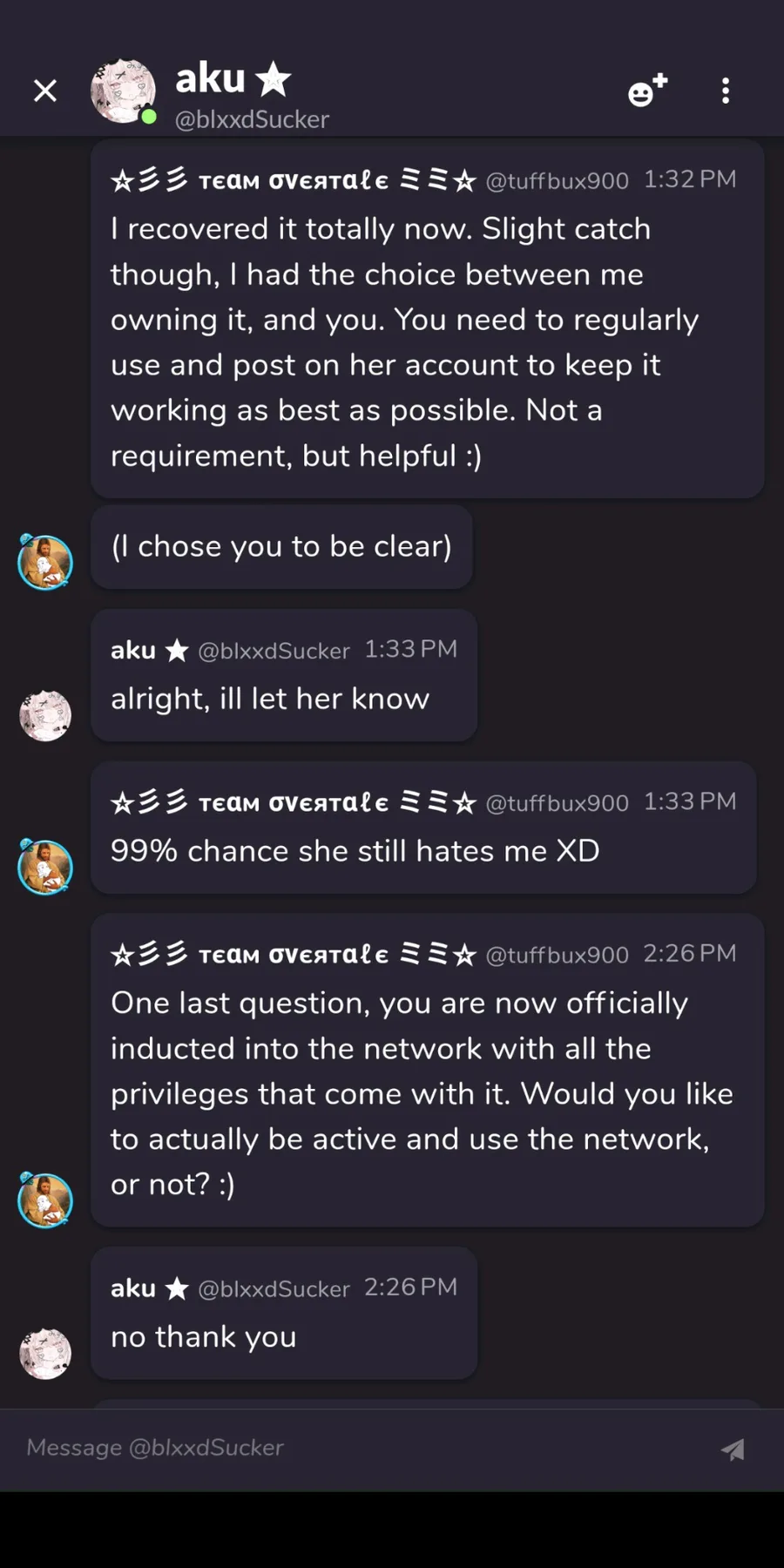This screenshot has height=1568, width=784.
Task: Tap aku's profile avatar in header
Action: click(123, 91)
